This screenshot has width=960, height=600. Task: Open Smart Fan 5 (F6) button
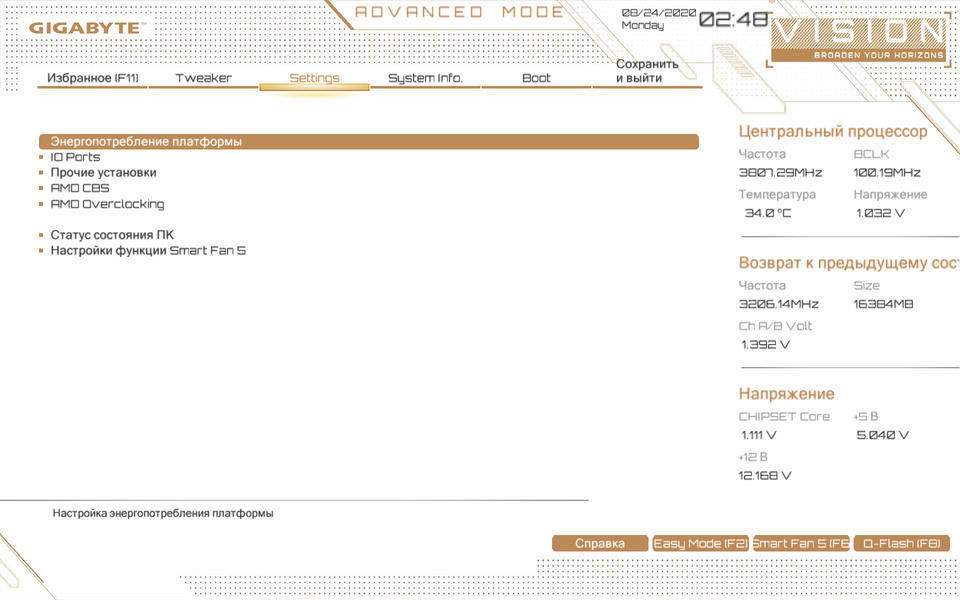pos(801,544)
